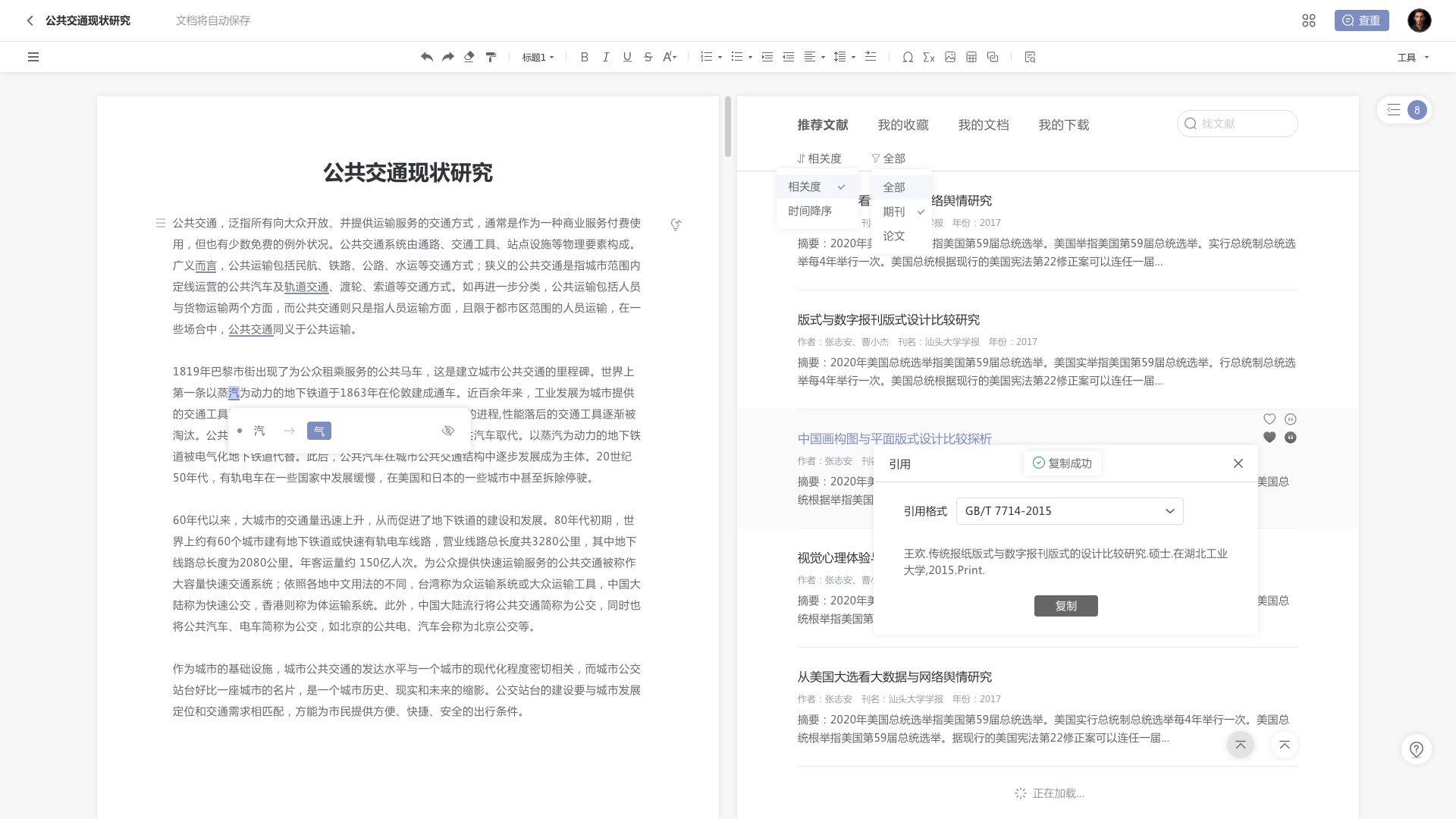Open article 中国画构图与平面版式设计比较探析
The image size is (1456, 819).
click(x=894, y=439)
